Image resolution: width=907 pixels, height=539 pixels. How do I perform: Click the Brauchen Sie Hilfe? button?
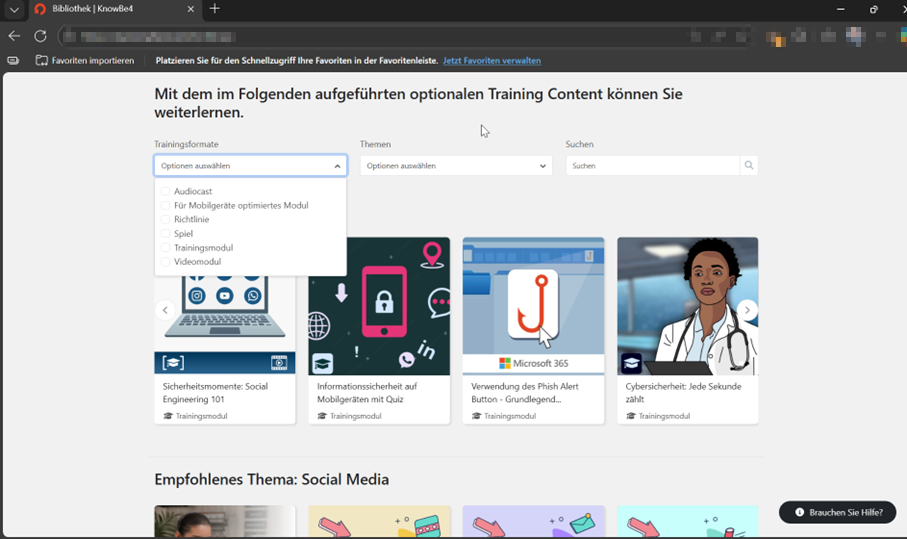[838, 512]
